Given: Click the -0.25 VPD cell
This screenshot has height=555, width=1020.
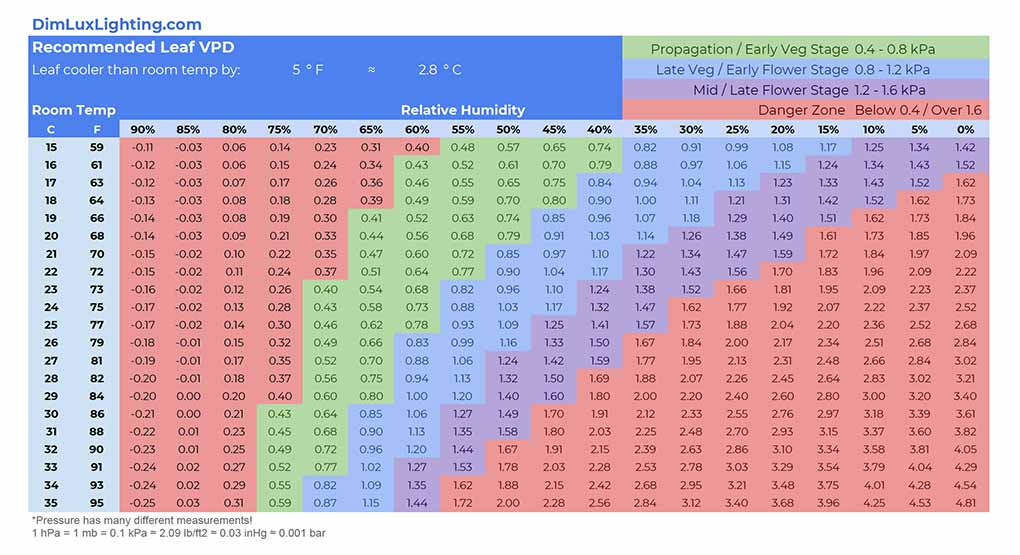Looking at the screenshot, I should (142, 503).
